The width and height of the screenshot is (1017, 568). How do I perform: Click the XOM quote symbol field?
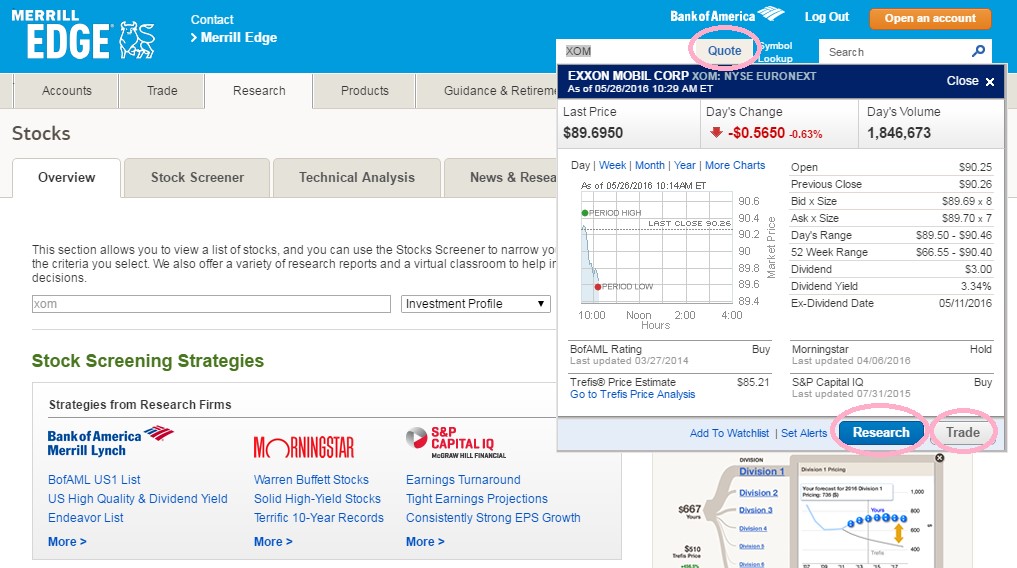624,51
